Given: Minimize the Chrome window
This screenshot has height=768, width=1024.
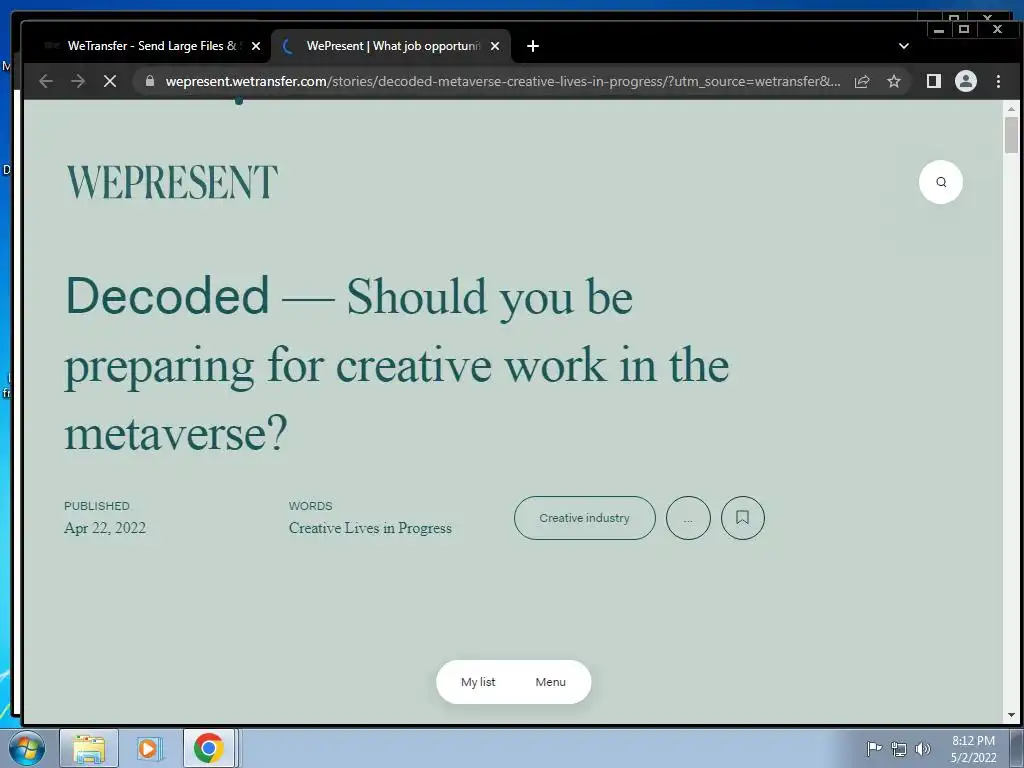Looking at the screenshot, I should pos(938,29).
